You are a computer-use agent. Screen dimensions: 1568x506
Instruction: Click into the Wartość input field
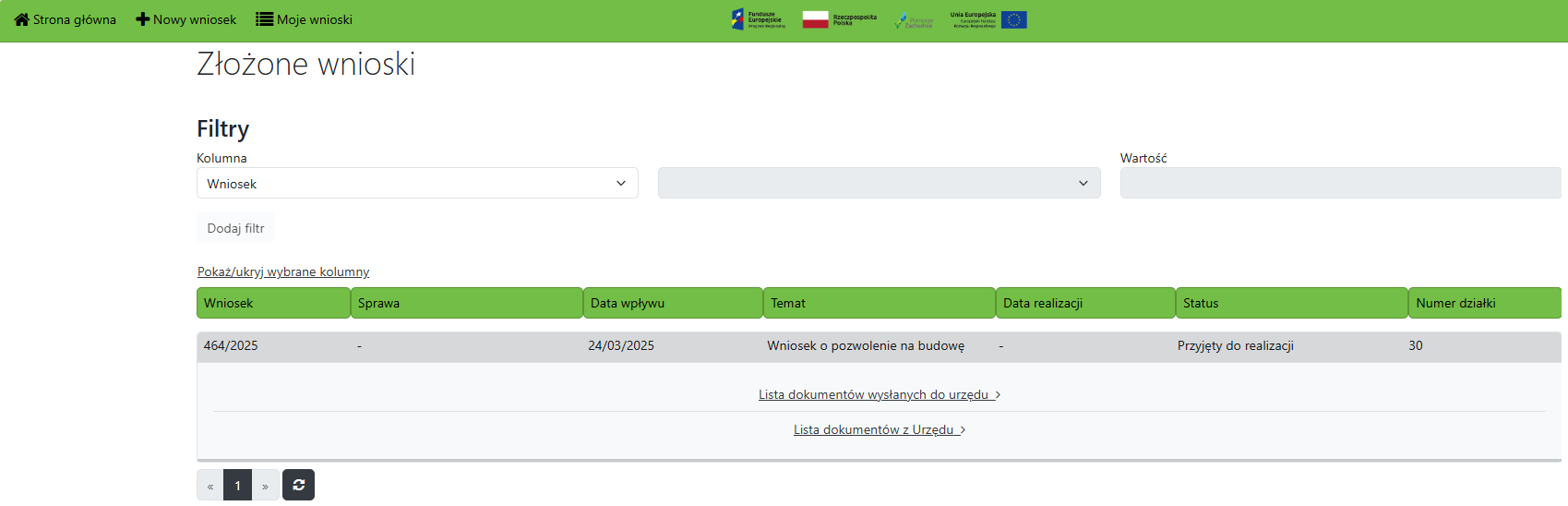click(1339, 183)
